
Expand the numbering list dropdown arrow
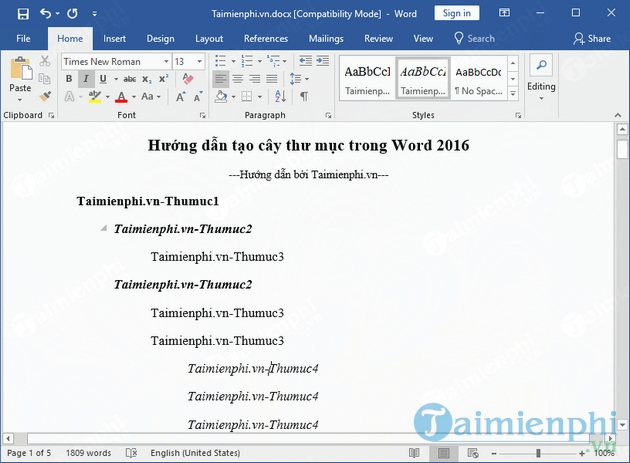click(x=260, y=61)
